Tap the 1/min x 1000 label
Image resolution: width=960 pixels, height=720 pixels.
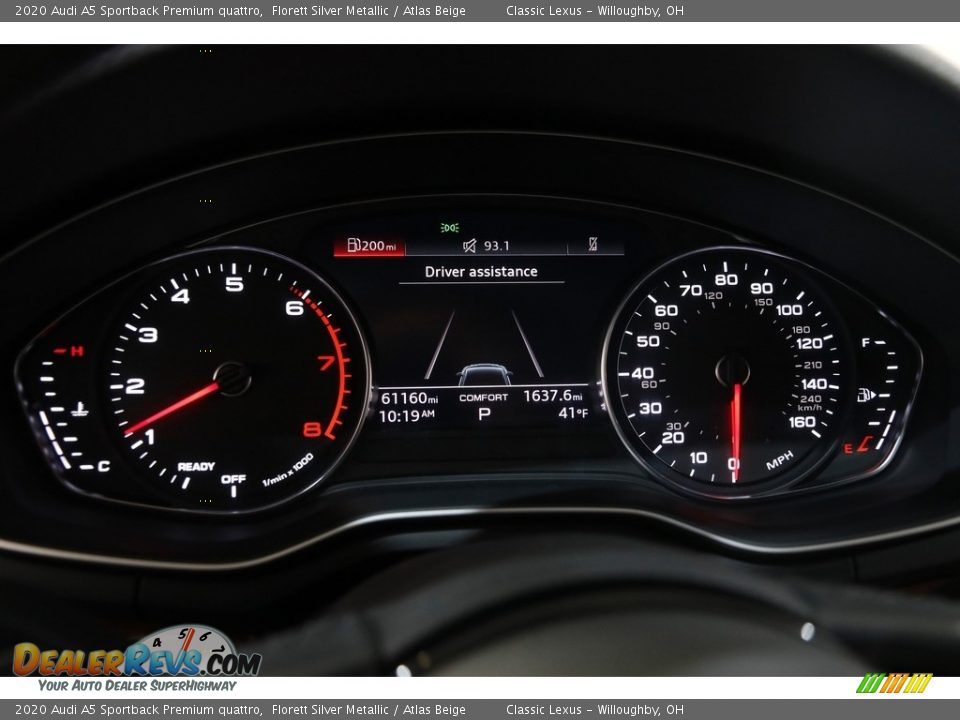tap(288, 470)
